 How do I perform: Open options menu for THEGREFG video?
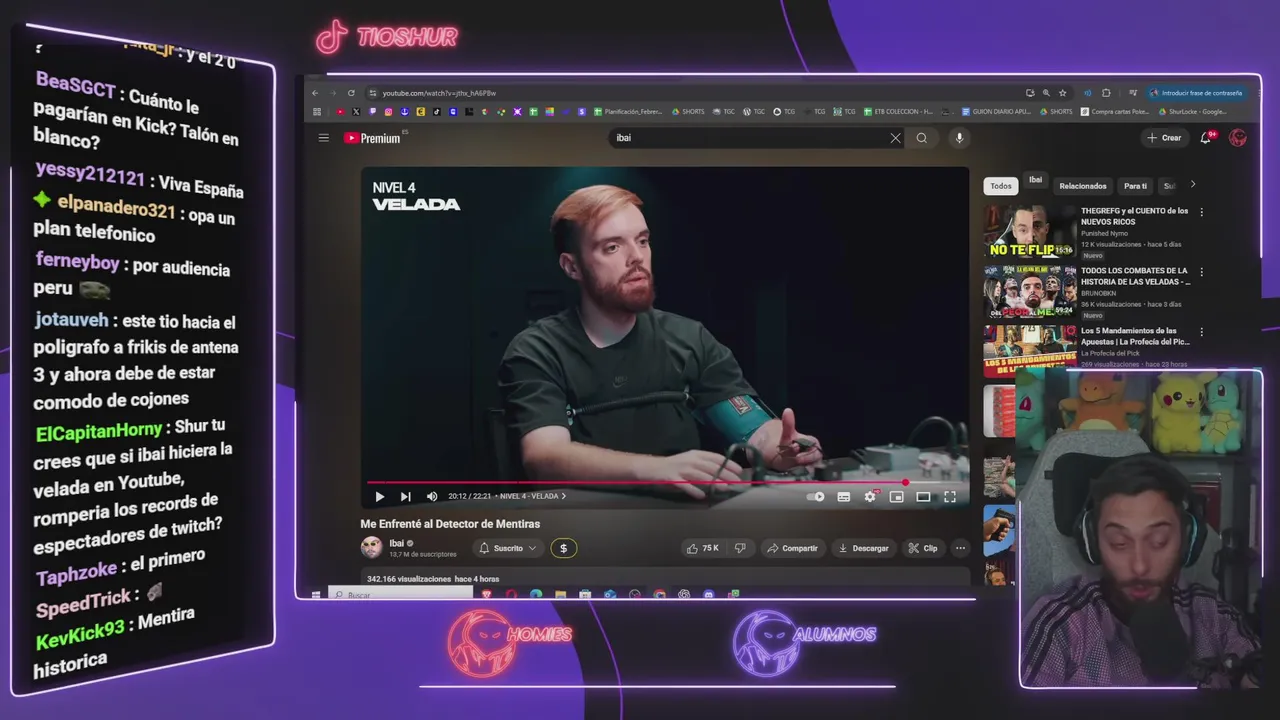[x=1201, y=212]
